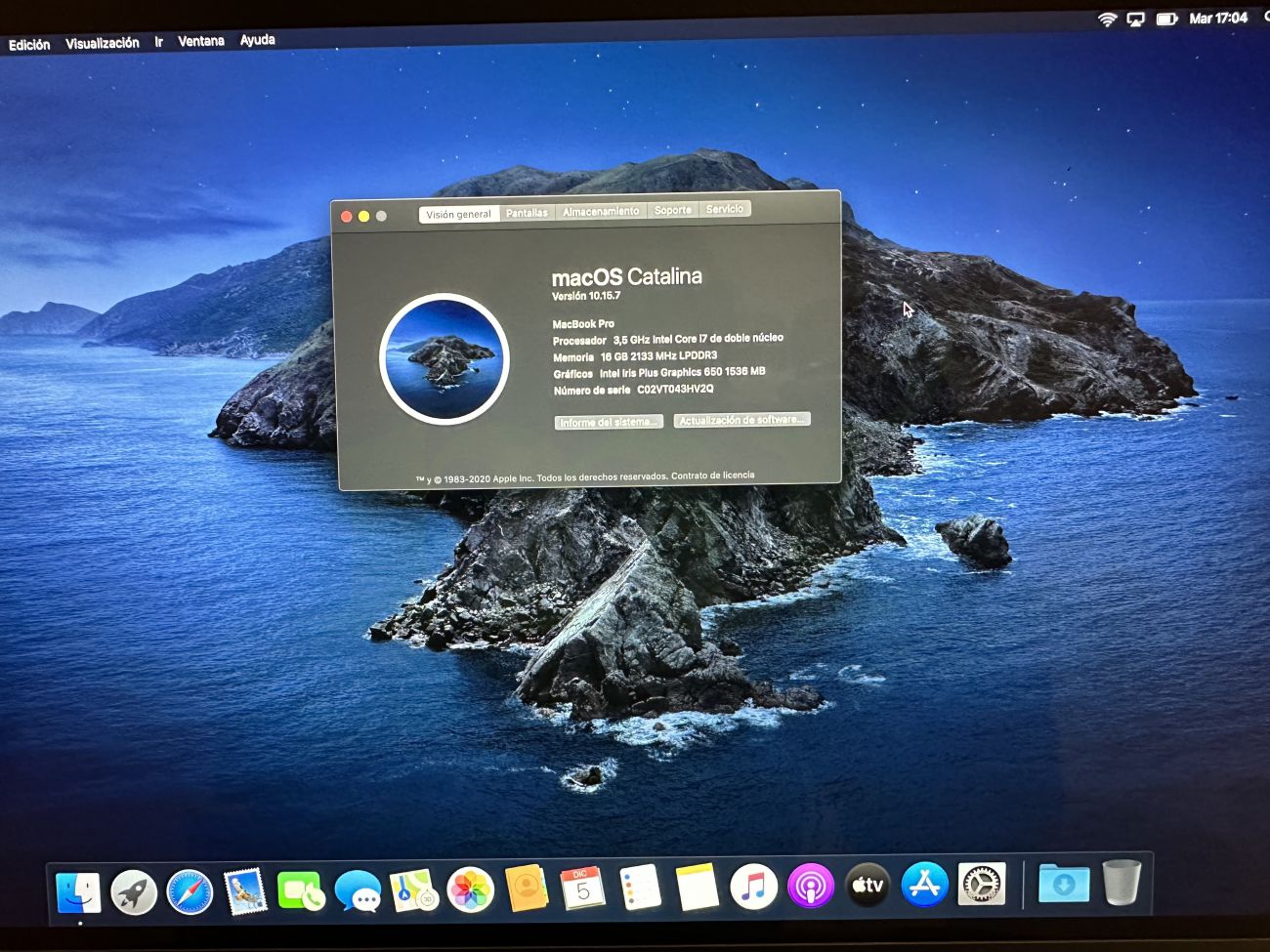Click the Wi-Fi status icon
This screenshot has width=1270, height=952.
pos(1107,20)
